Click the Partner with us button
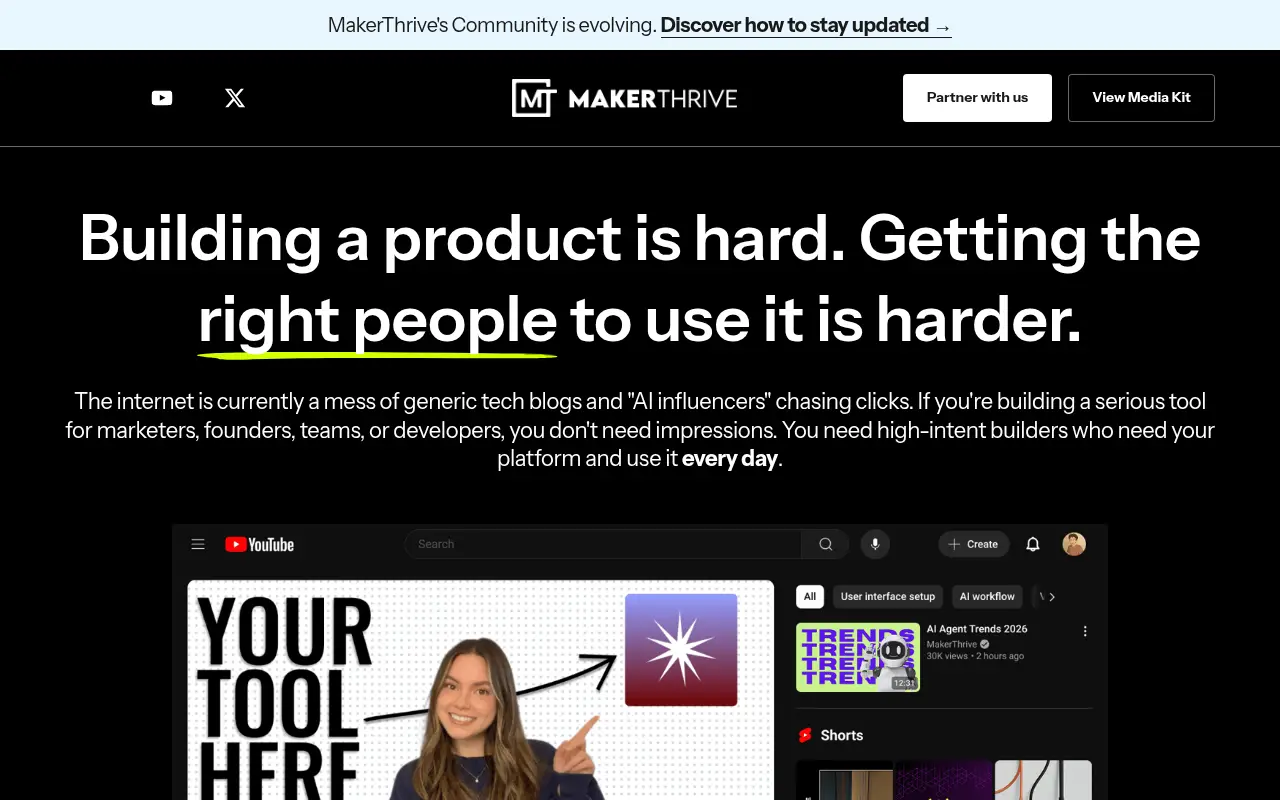The width and height of the screenshot is (1280, 800). click(x=977, y=98)
